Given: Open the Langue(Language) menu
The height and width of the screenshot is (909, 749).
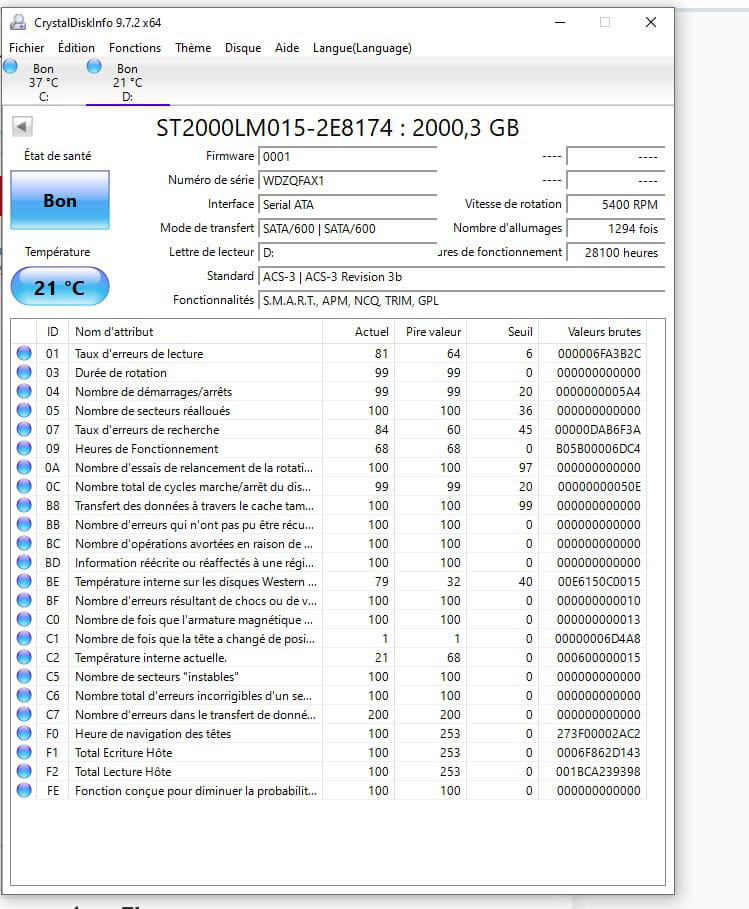Looking at the screenshot, I should tap(362, 48).
